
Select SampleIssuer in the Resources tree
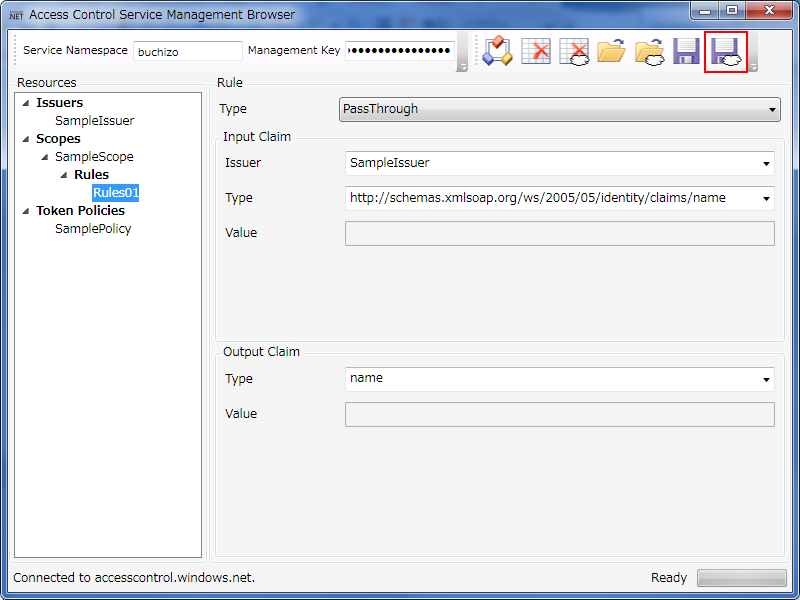(94, 121)
